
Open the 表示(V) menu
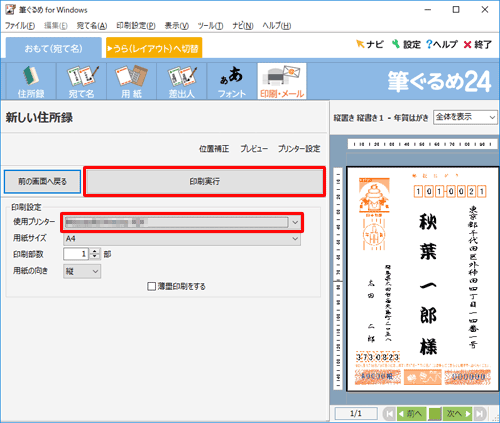point(176,26)
